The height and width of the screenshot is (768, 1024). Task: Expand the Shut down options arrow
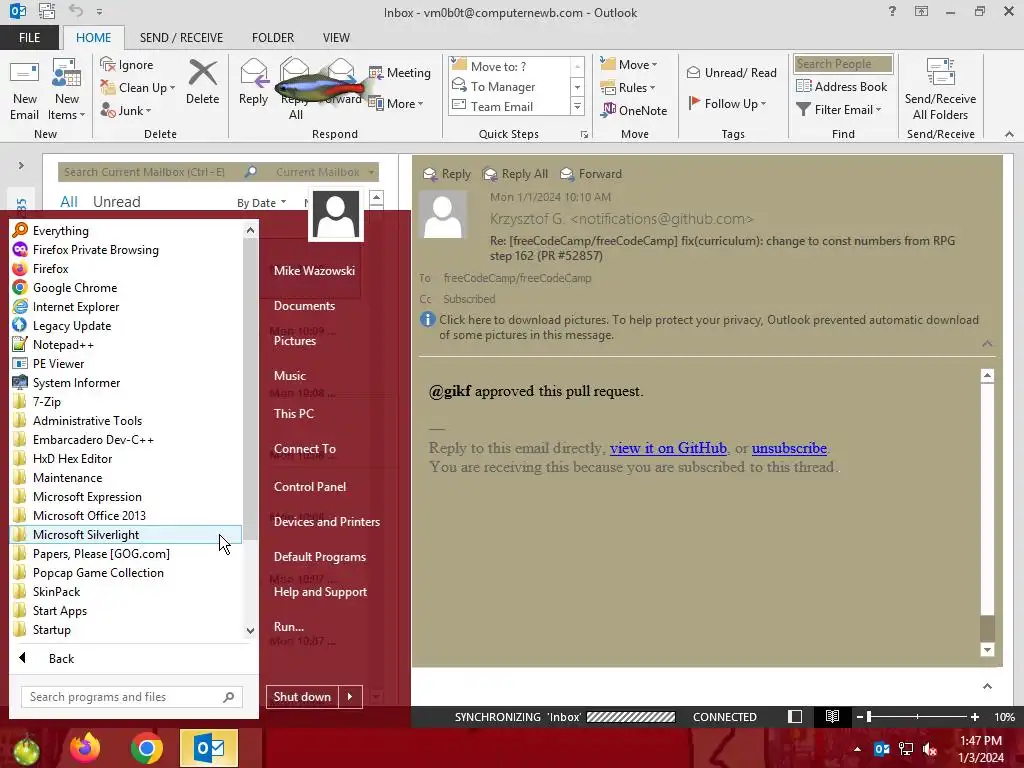pos(350,697)
